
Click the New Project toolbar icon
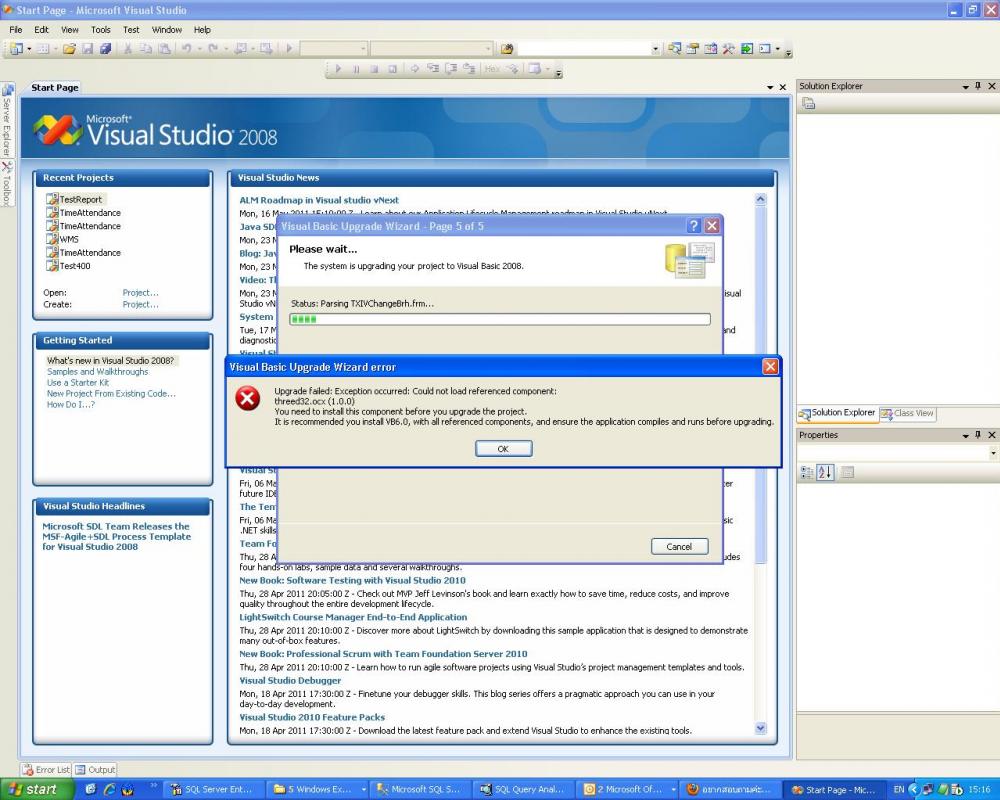click(x=16, y=48)
